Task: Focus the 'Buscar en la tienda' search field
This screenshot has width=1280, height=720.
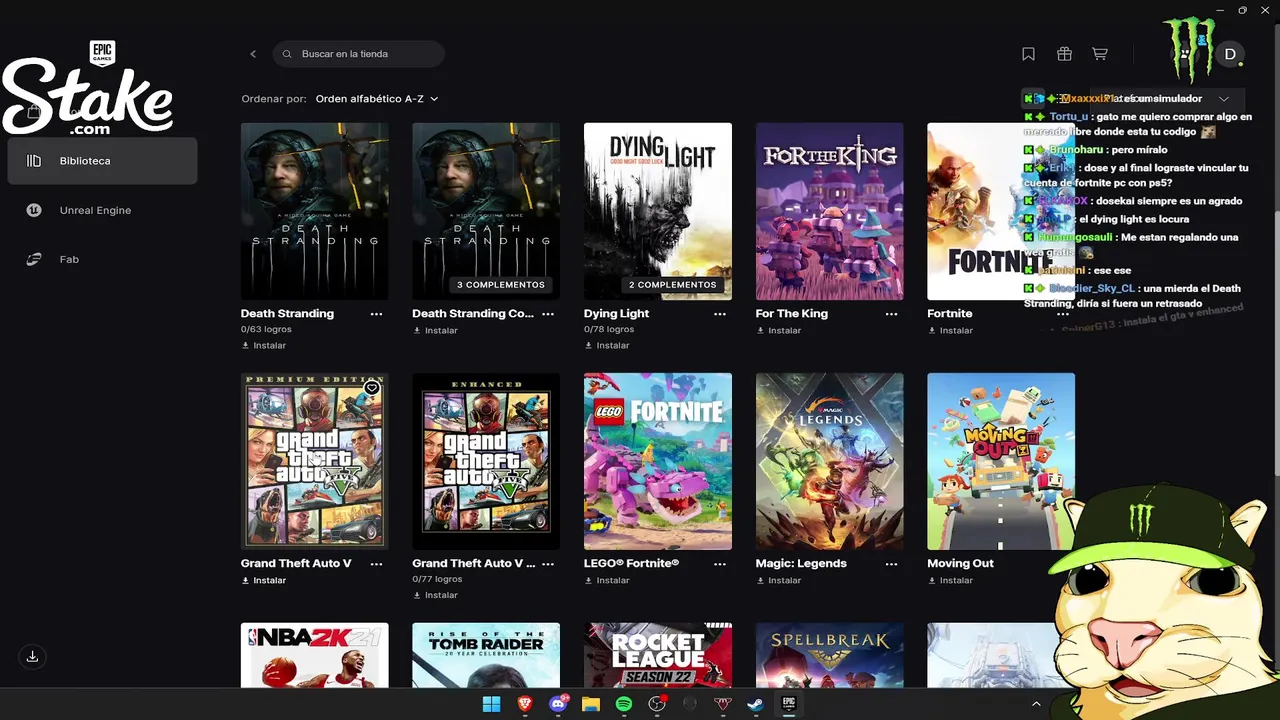Action: coord(359,54)
